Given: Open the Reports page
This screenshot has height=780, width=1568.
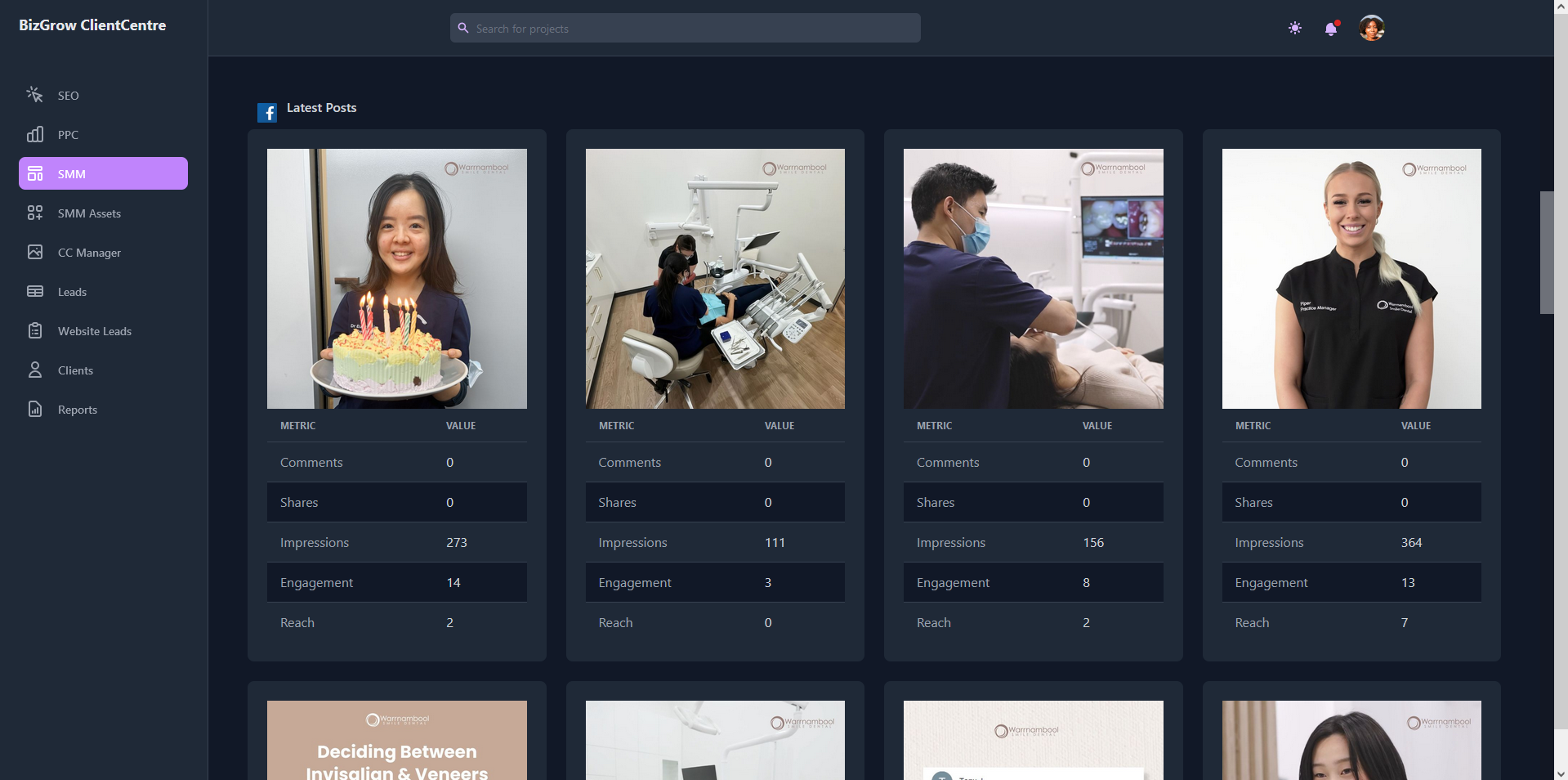Looking at the screenshot, I should click(x=103, y=409).
